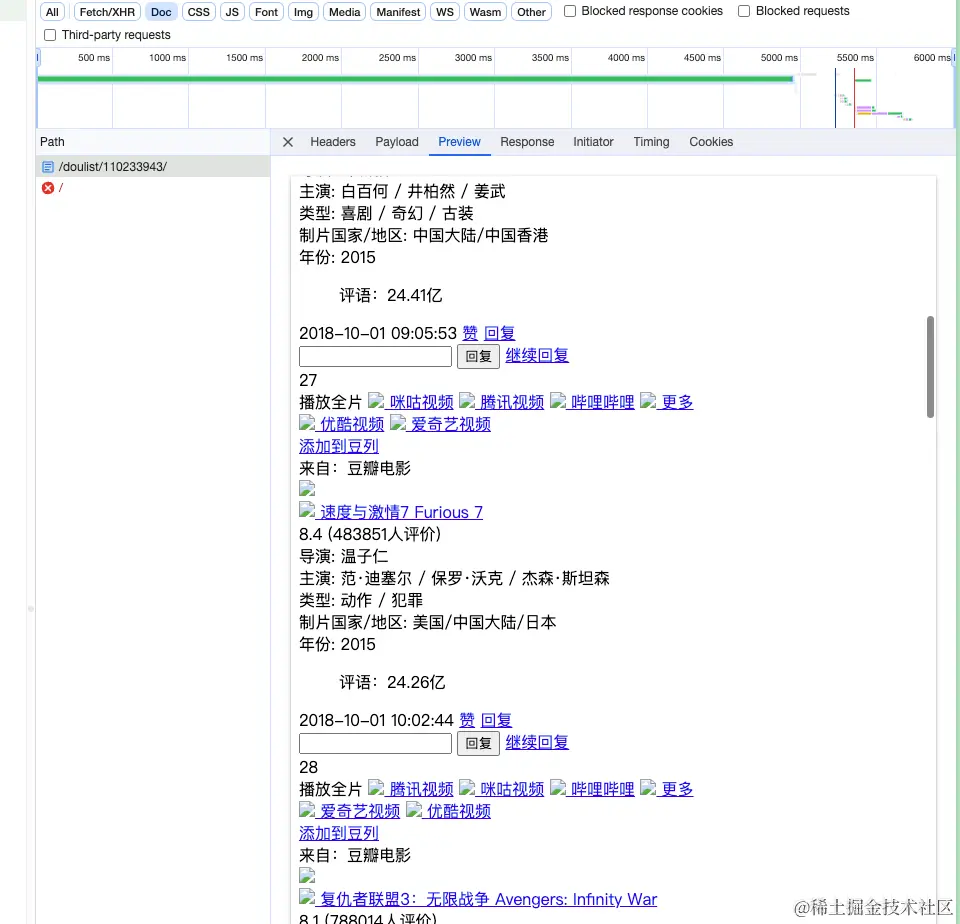Click 继续回复 link above number 28

point(537,742)
